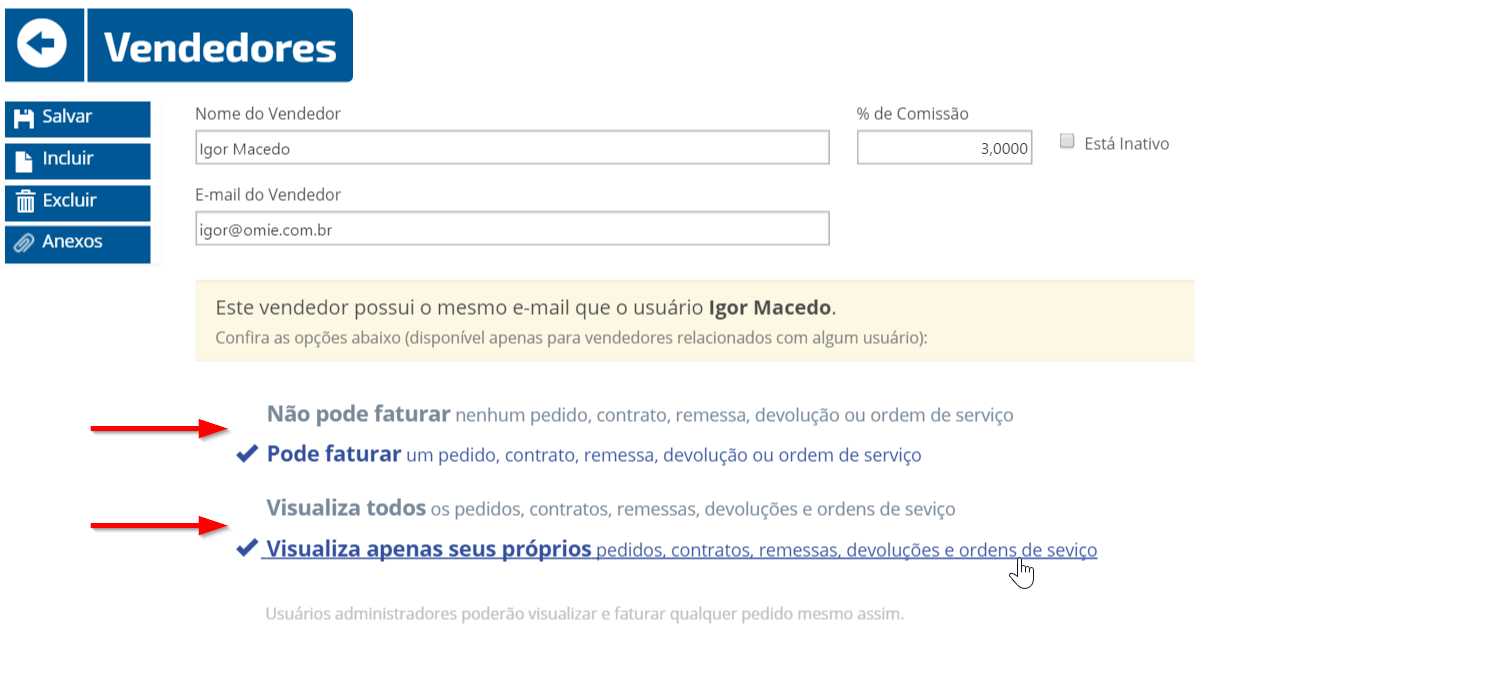The image size is (1508, 693).
Task: Click the Nome do Vendedor label
Action: click(x=268, y=114)
